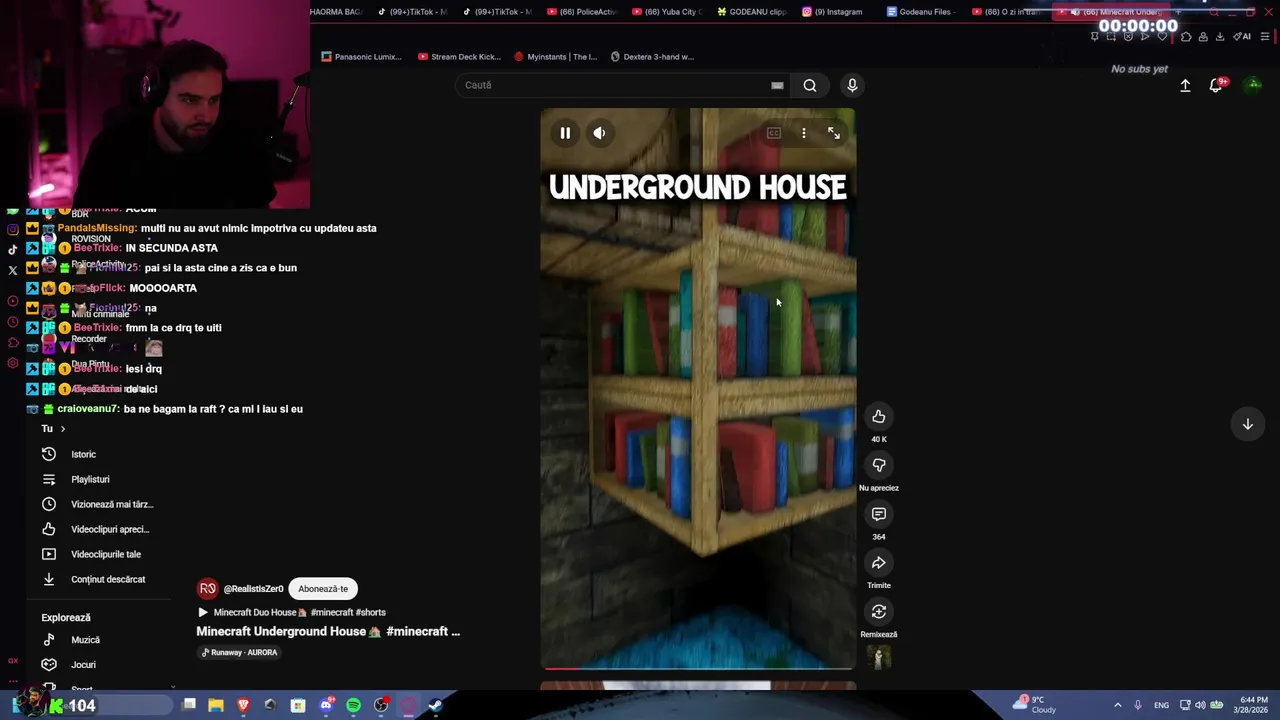Subscribe with the Abonează-te button
This screenshot has height=720, width=1280.
click(323, 589)
